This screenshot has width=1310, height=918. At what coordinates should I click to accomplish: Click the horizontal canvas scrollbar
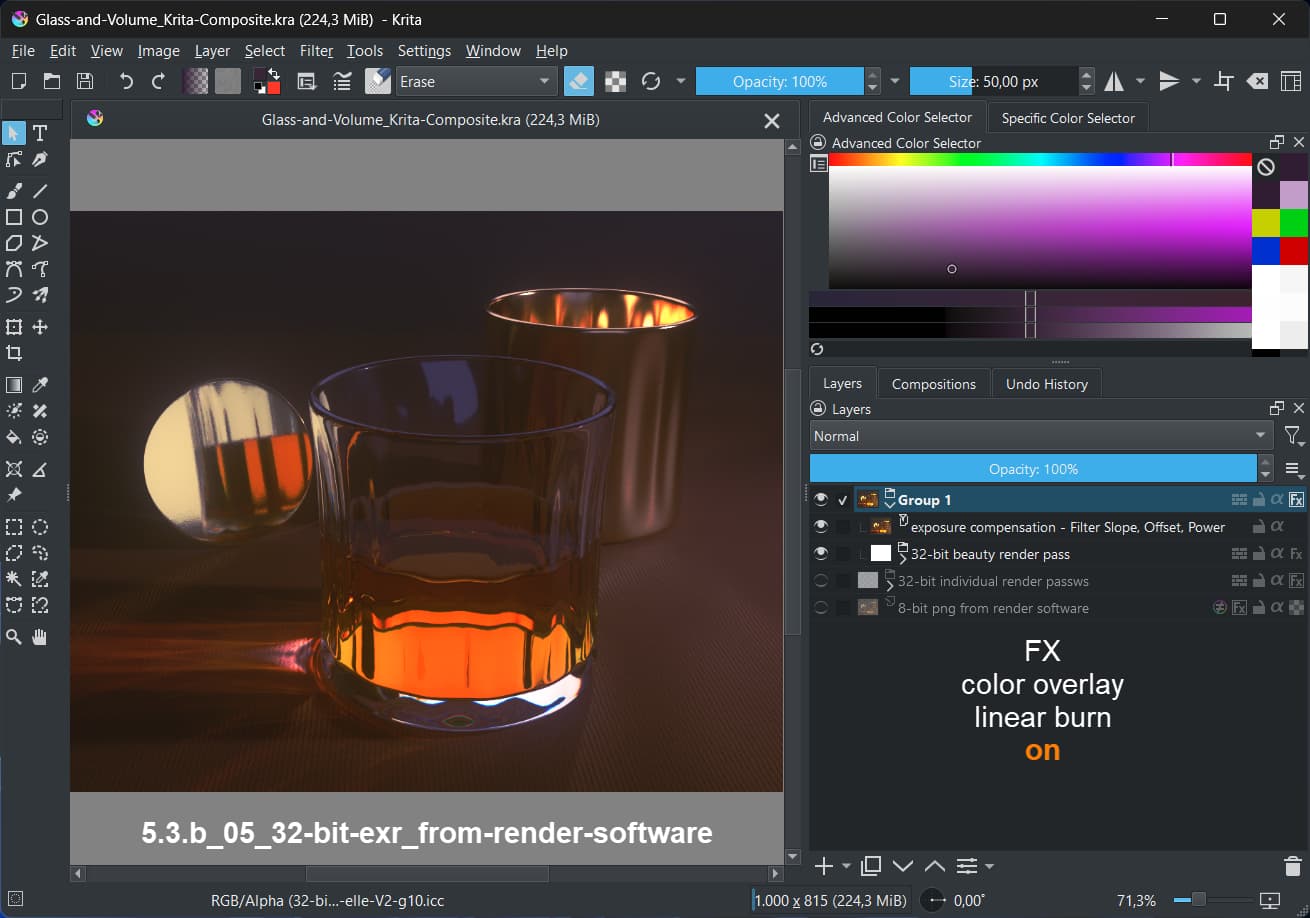click(427, 874)
